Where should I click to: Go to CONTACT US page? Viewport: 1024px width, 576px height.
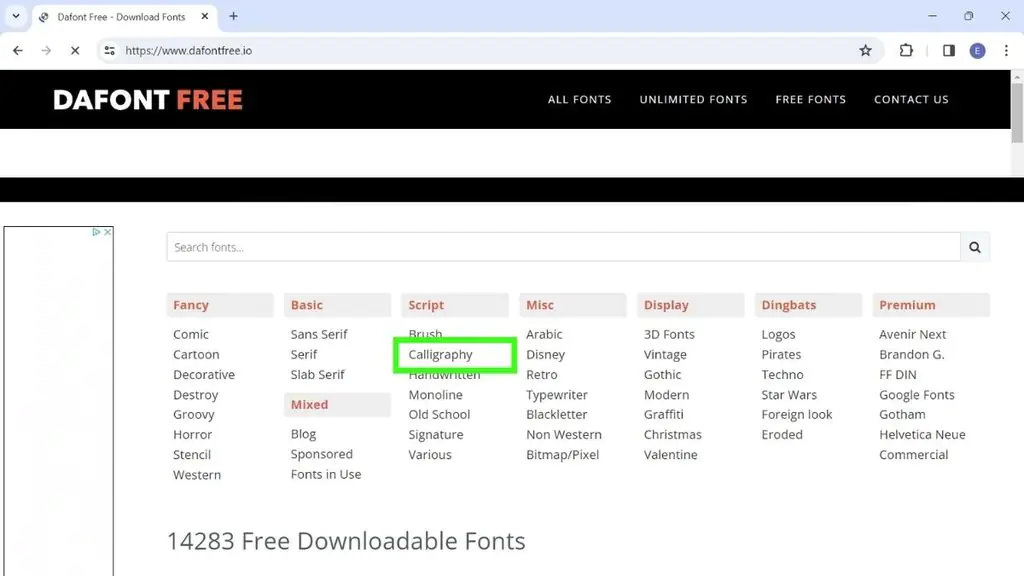point(911,99)
